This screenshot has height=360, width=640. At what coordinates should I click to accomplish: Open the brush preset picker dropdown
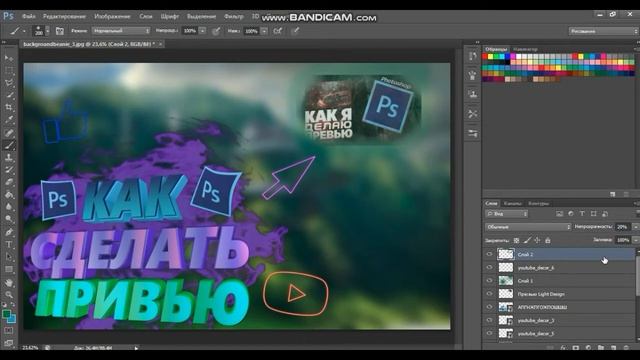coord(48,31)
